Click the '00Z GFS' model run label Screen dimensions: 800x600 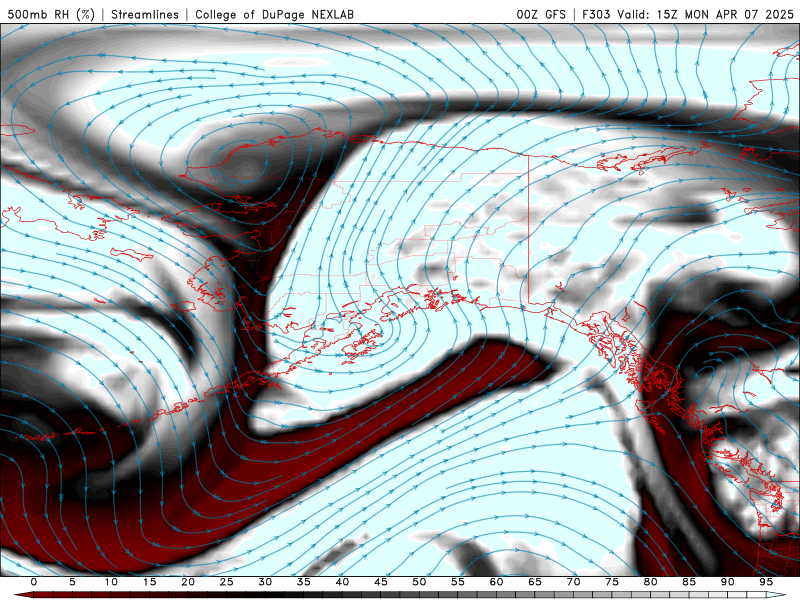tap(541, 14)
